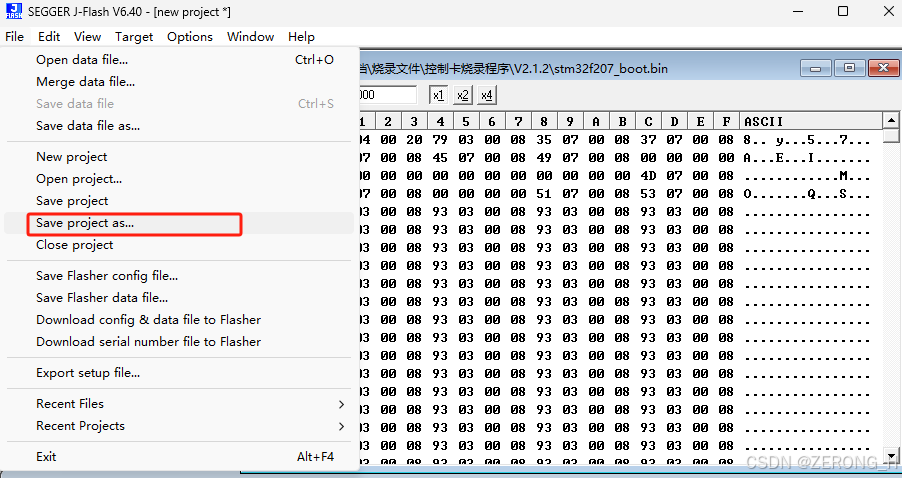This screenshot has width=902, height=478.
Task: Select ASCII text '8.. y...5...7...'
Action: click(x=807, y=140)
